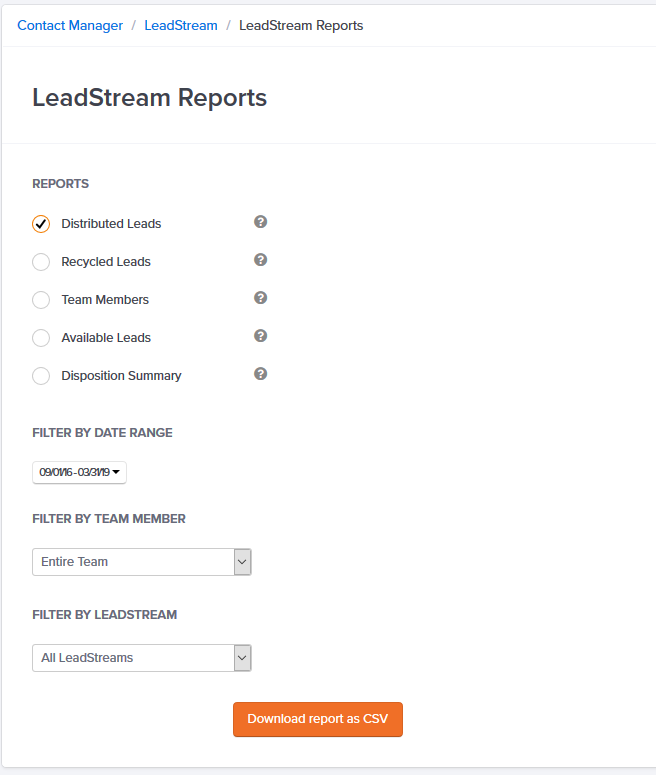Open help icon for Available Leads
The height and width of the screenshot is (775, 656).
tap(261, 336)
